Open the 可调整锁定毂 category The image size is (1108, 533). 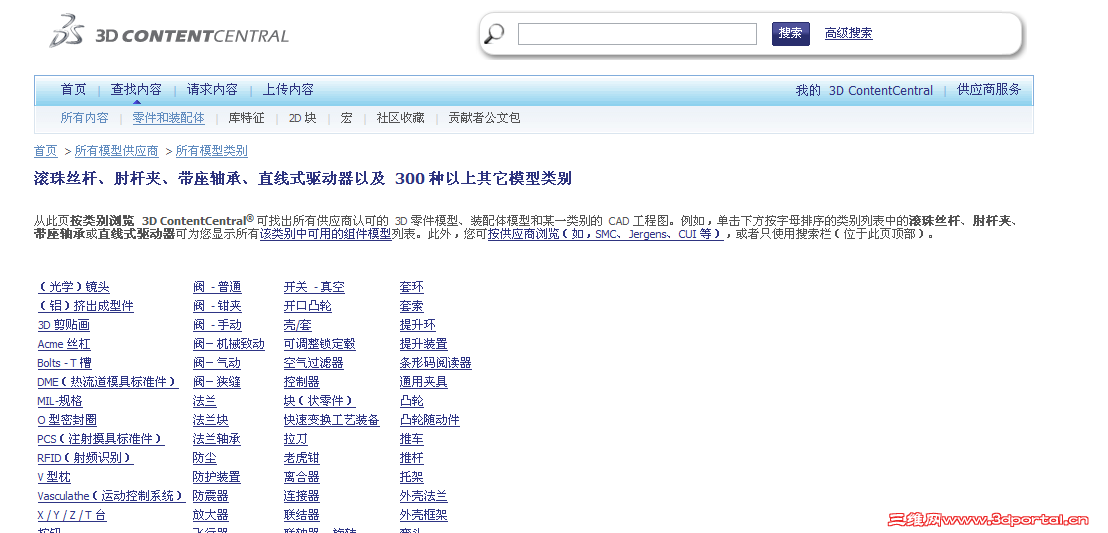(319, 344)
